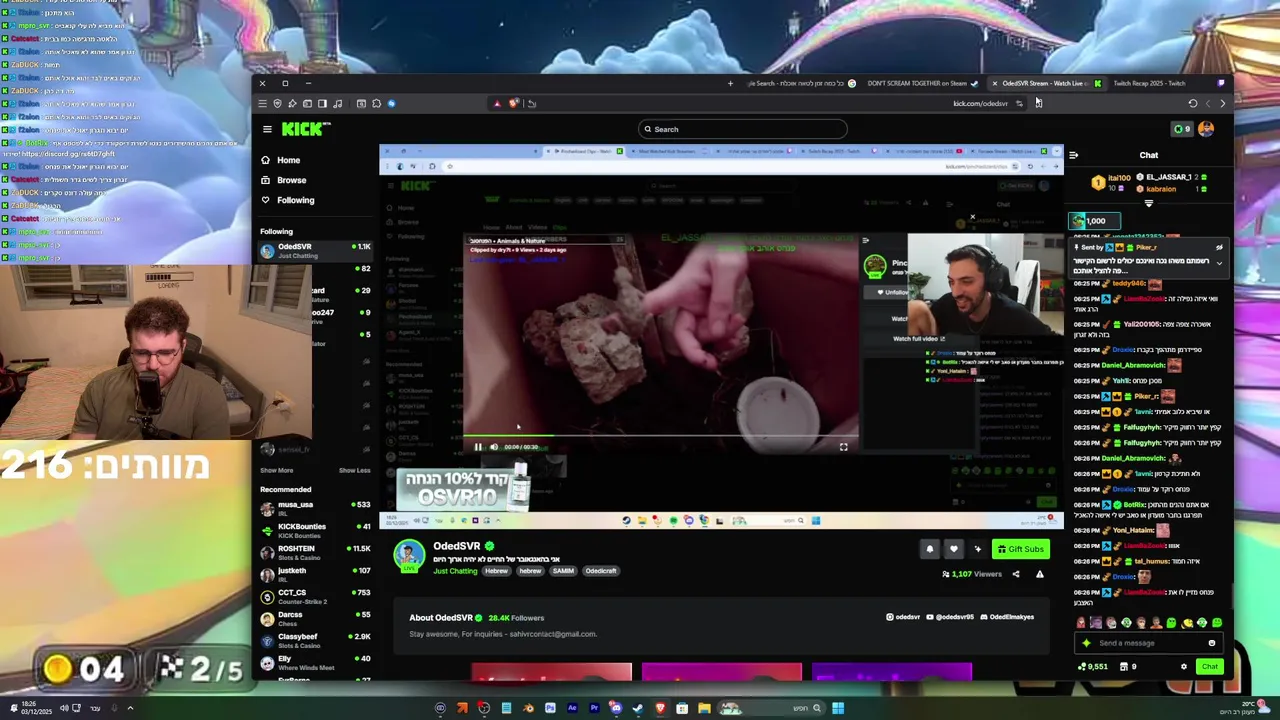Open the OdedElmakyes Discord link
1280x720 pixels.
tap(1008, 617)
